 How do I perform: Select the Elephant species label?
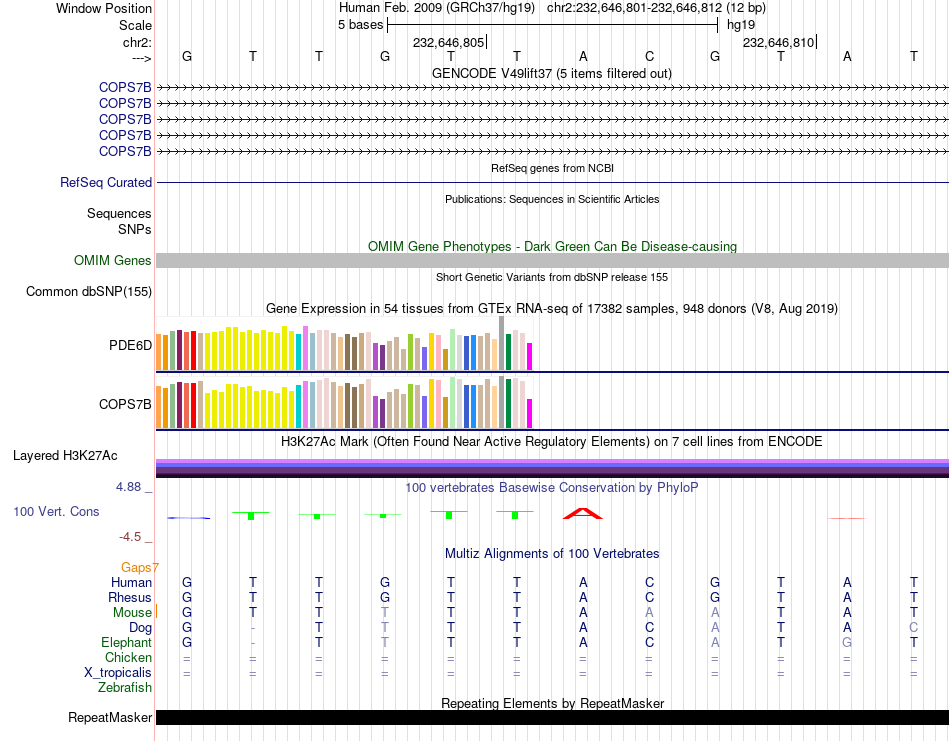[126, 643]
